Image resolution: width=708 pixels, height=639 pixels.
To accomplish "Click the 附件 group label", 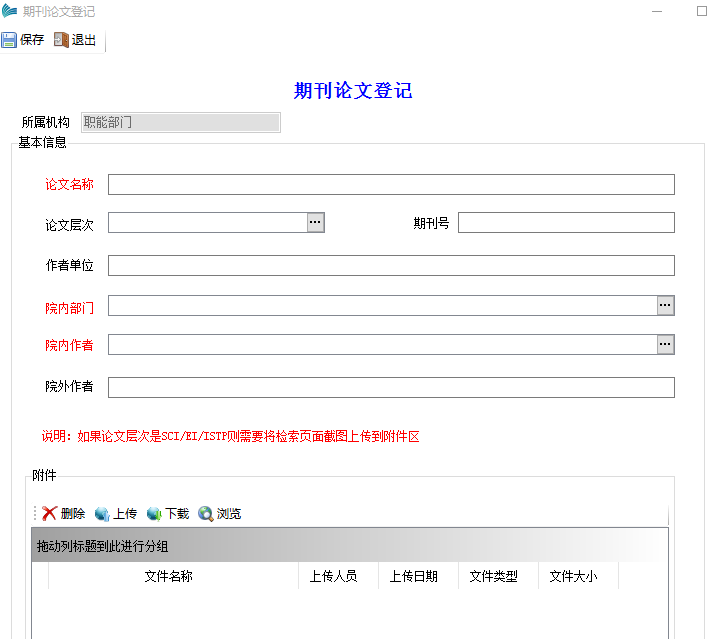I will coord(44,475).
